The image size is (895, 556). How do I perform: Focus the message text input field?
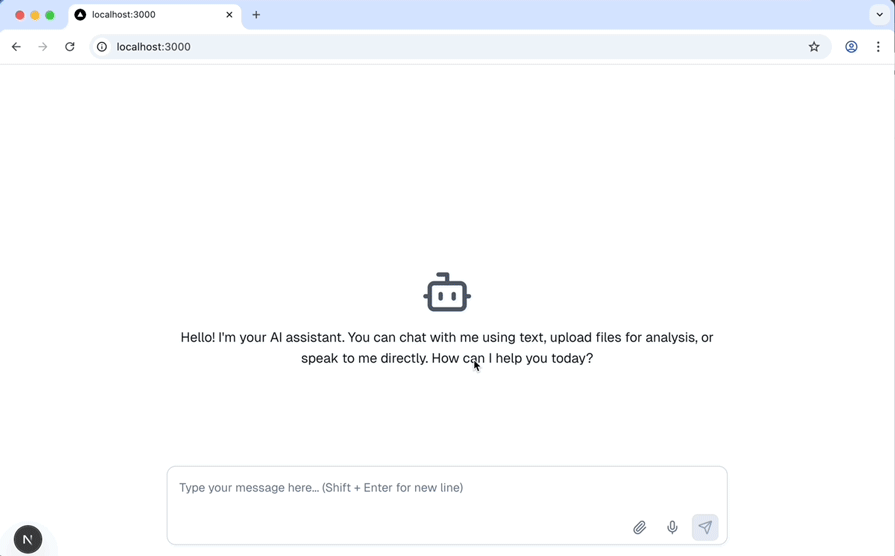point(447,488)
